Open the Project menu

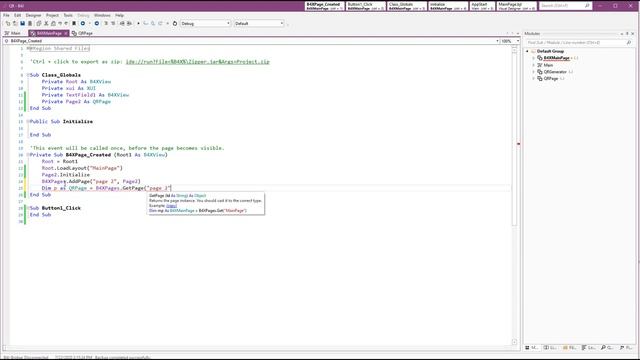click(52, 16)
